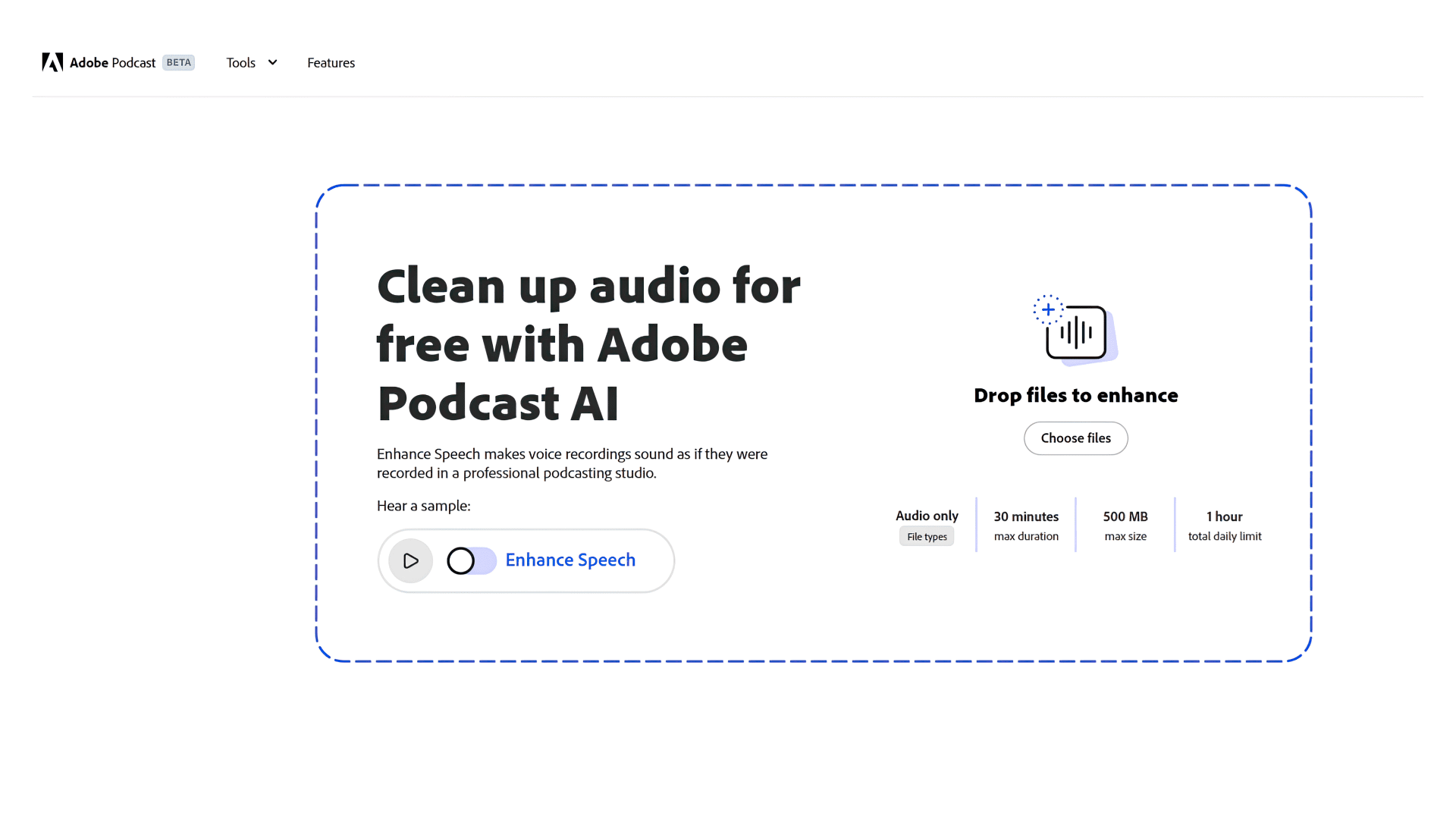
Task: Play the sample audio
Action: 410,561
